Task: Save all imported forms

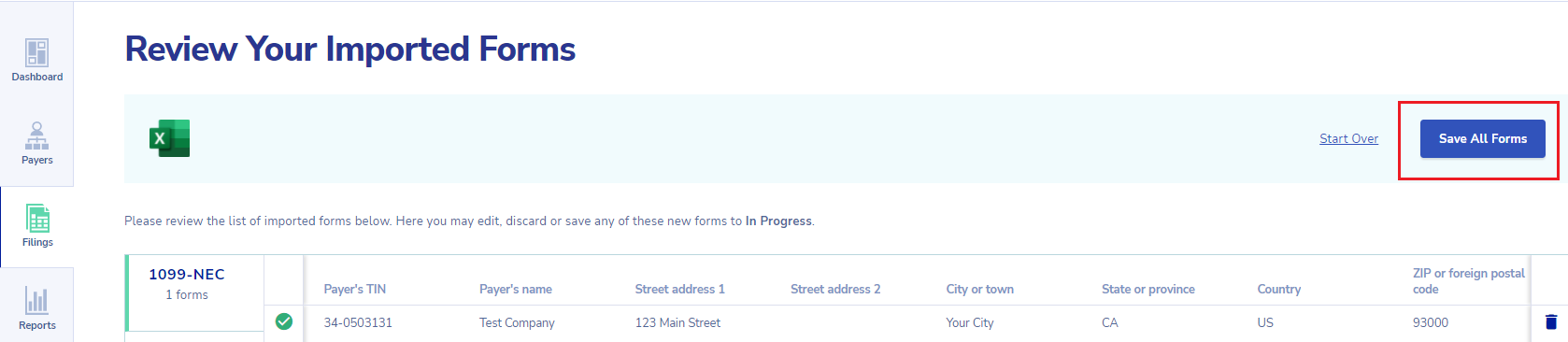Action: [x=1482, y=138]
